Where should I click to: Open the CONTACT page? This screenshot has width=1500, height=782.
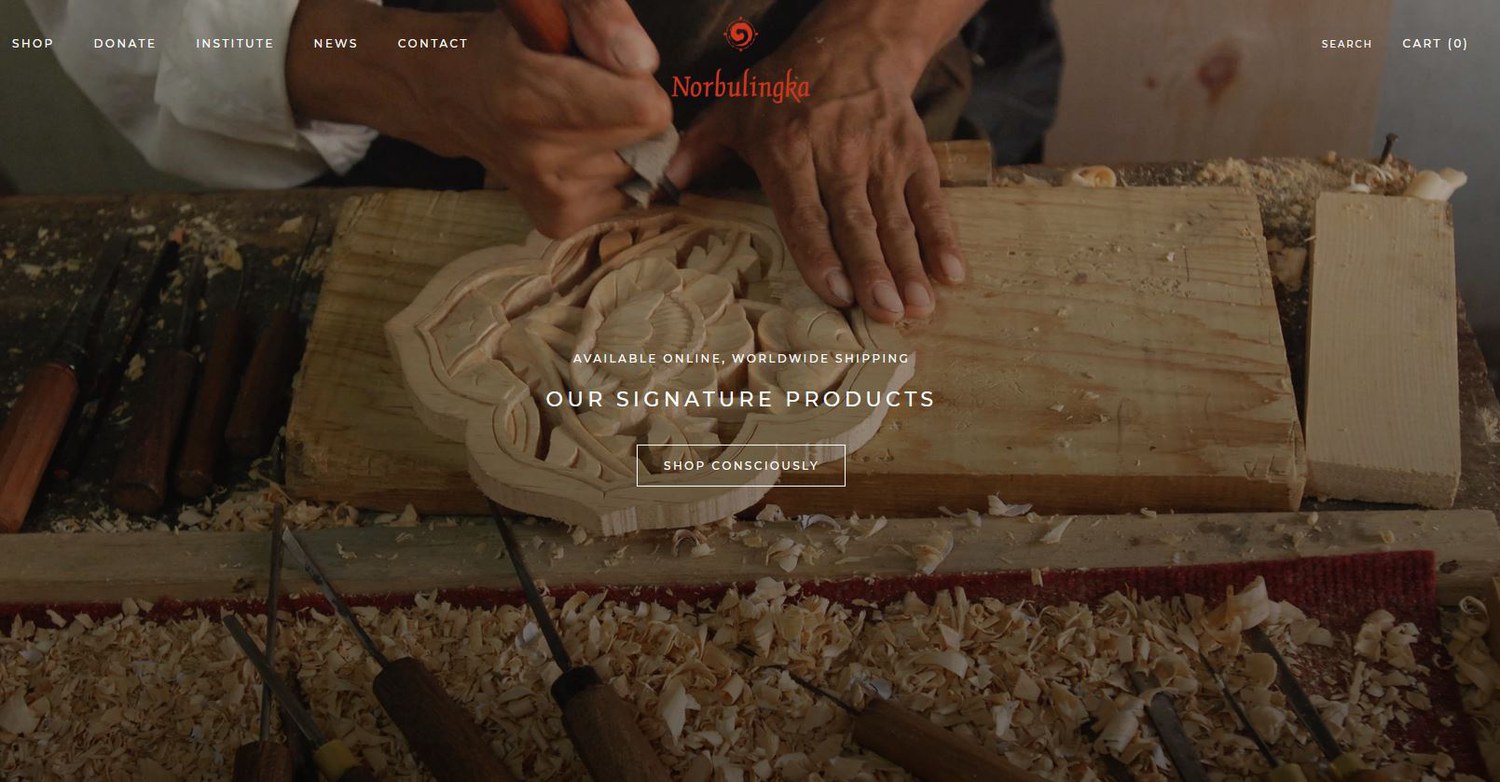[x=433, y=44]
